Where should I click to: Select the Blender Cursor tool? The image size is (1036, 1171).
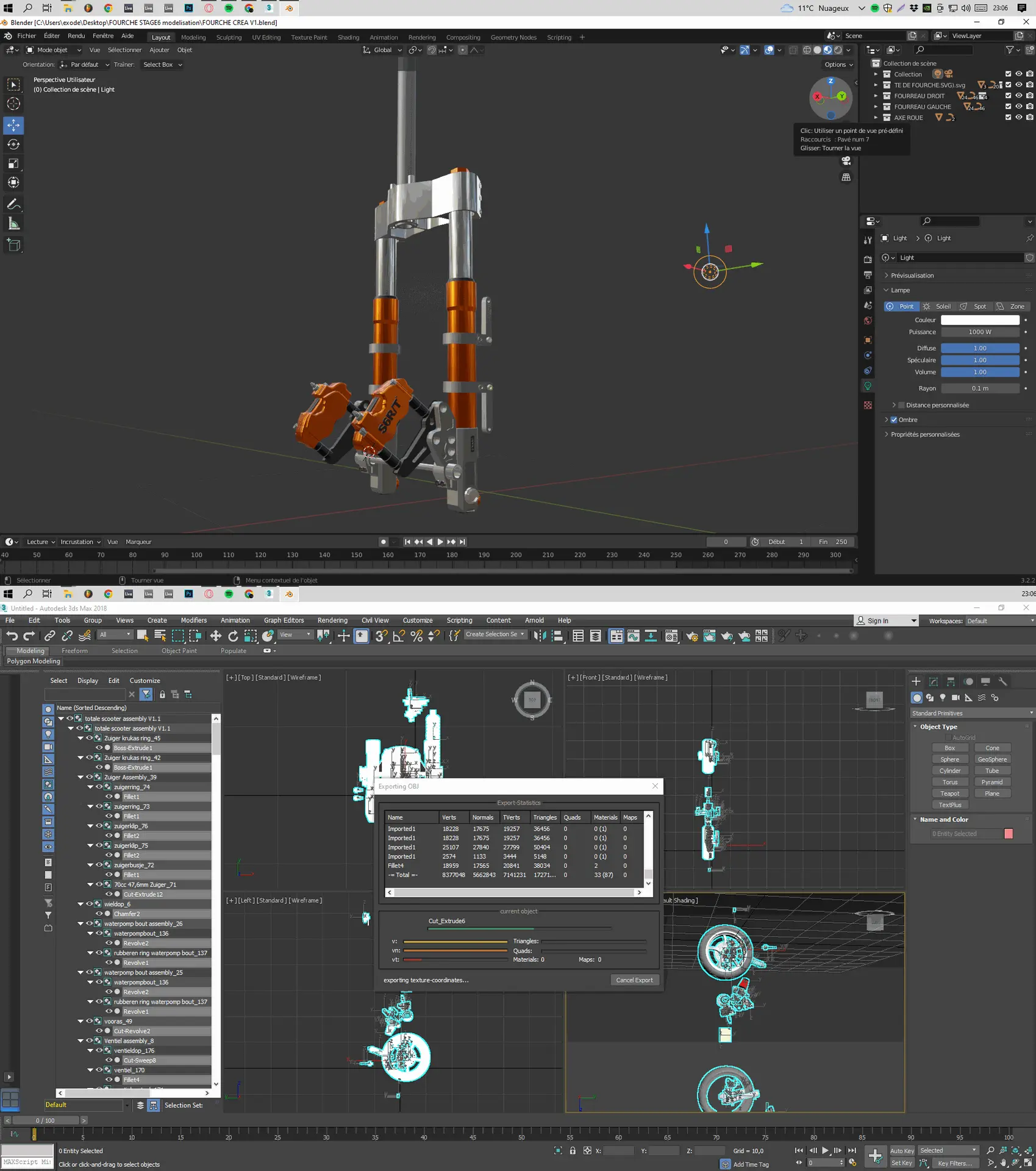(x=13, y=104)
